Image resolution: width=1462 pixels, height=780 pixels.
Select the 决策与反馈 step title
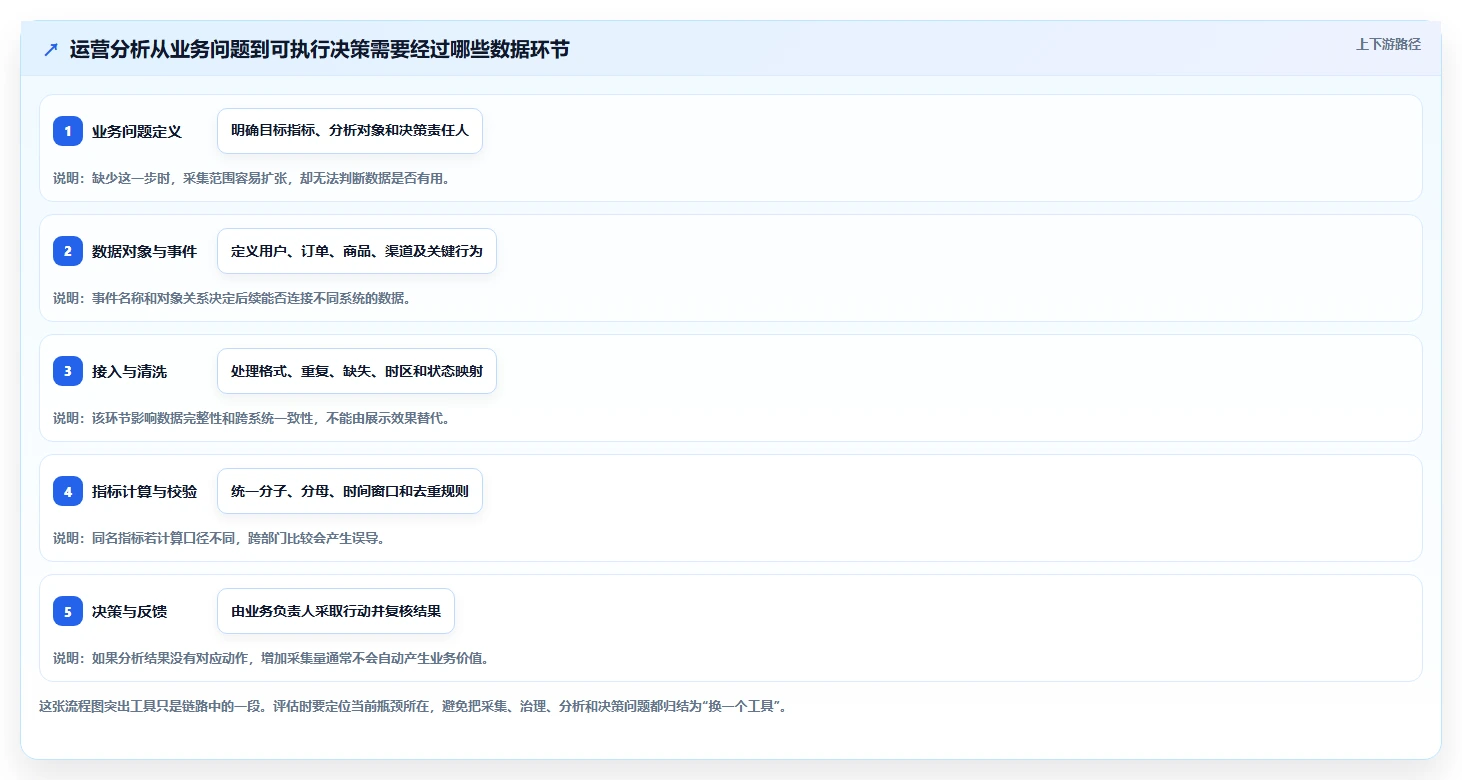coord(129,611)
